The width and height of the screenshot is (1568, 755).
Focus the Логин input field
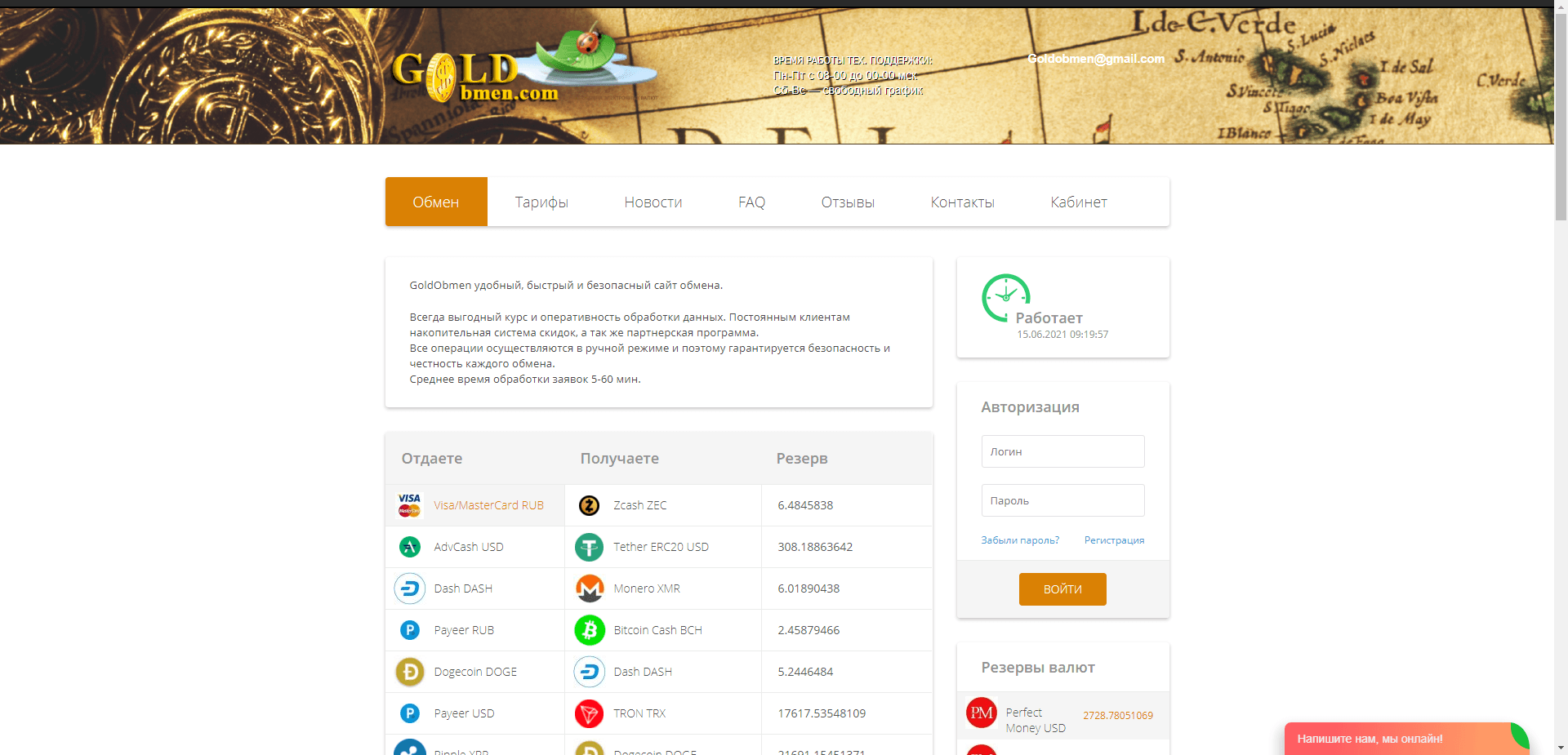pyautogui.click(x=1062, y=451)
